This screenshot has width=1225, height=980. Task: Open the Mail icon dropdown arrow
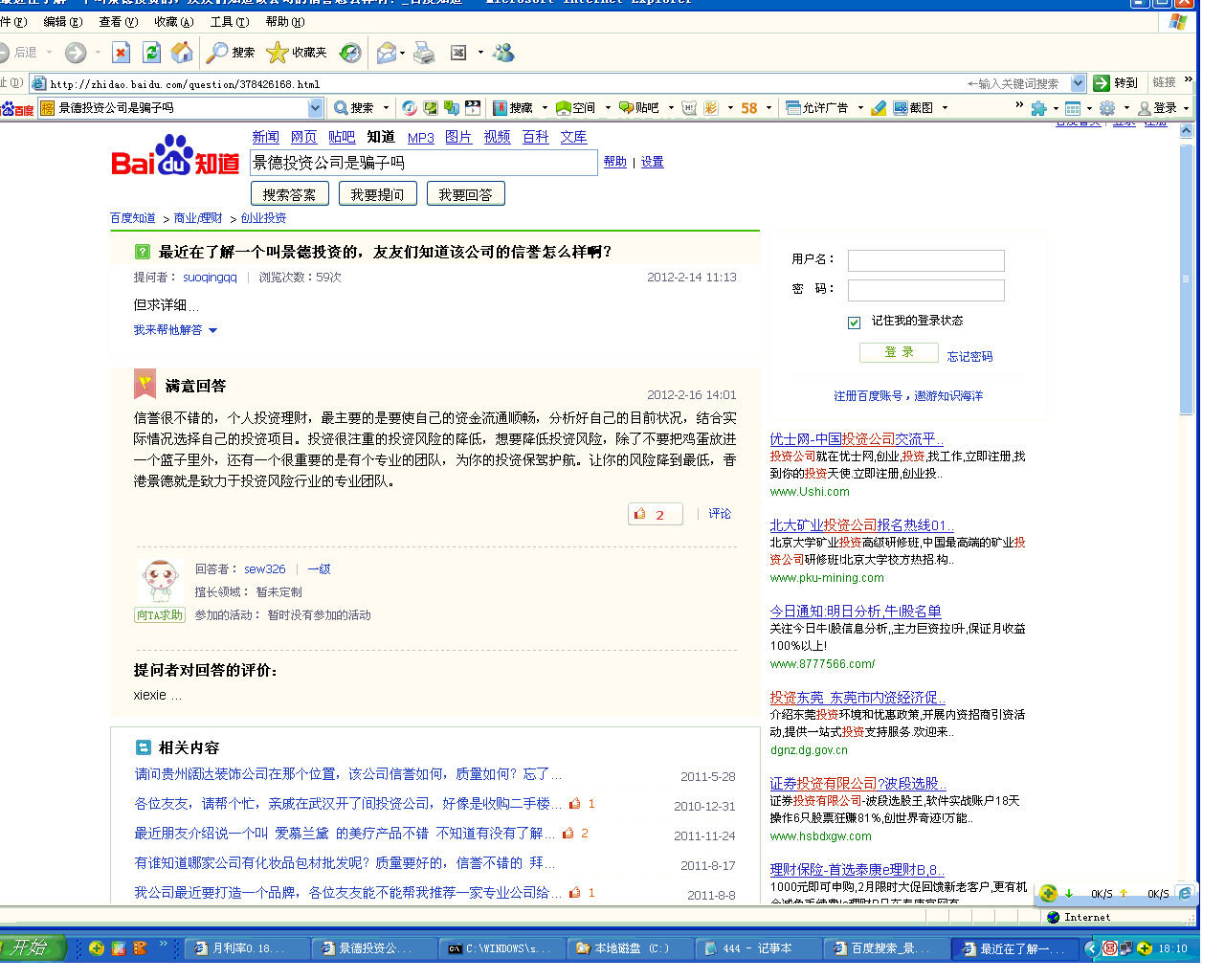click(x=402, y=53)
